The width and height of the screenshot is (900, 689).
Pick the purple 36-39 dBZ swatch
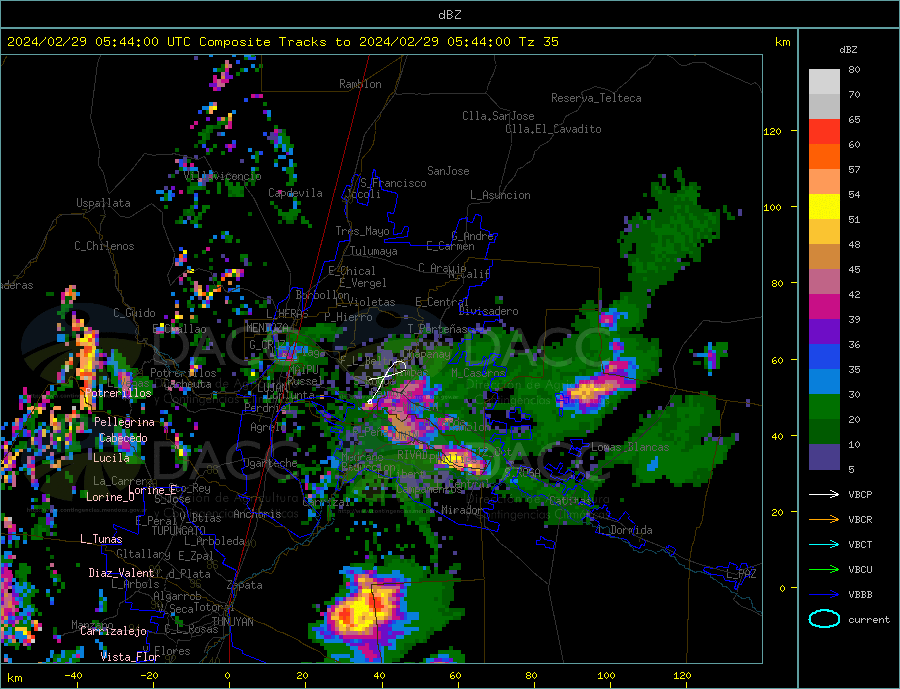point(824,332)
